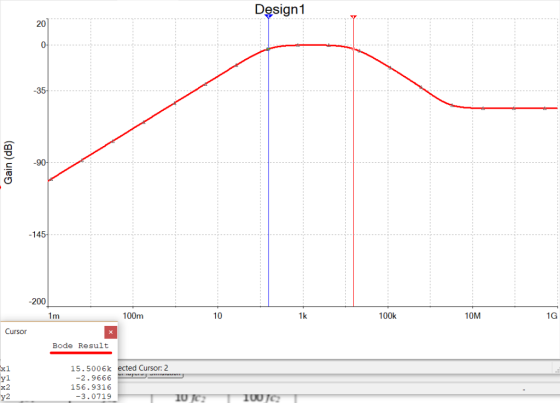Image resolution: width=560 pixels, height=403 pixels.
Task: Select the red cursor marker at top
Action: point(353,17)
